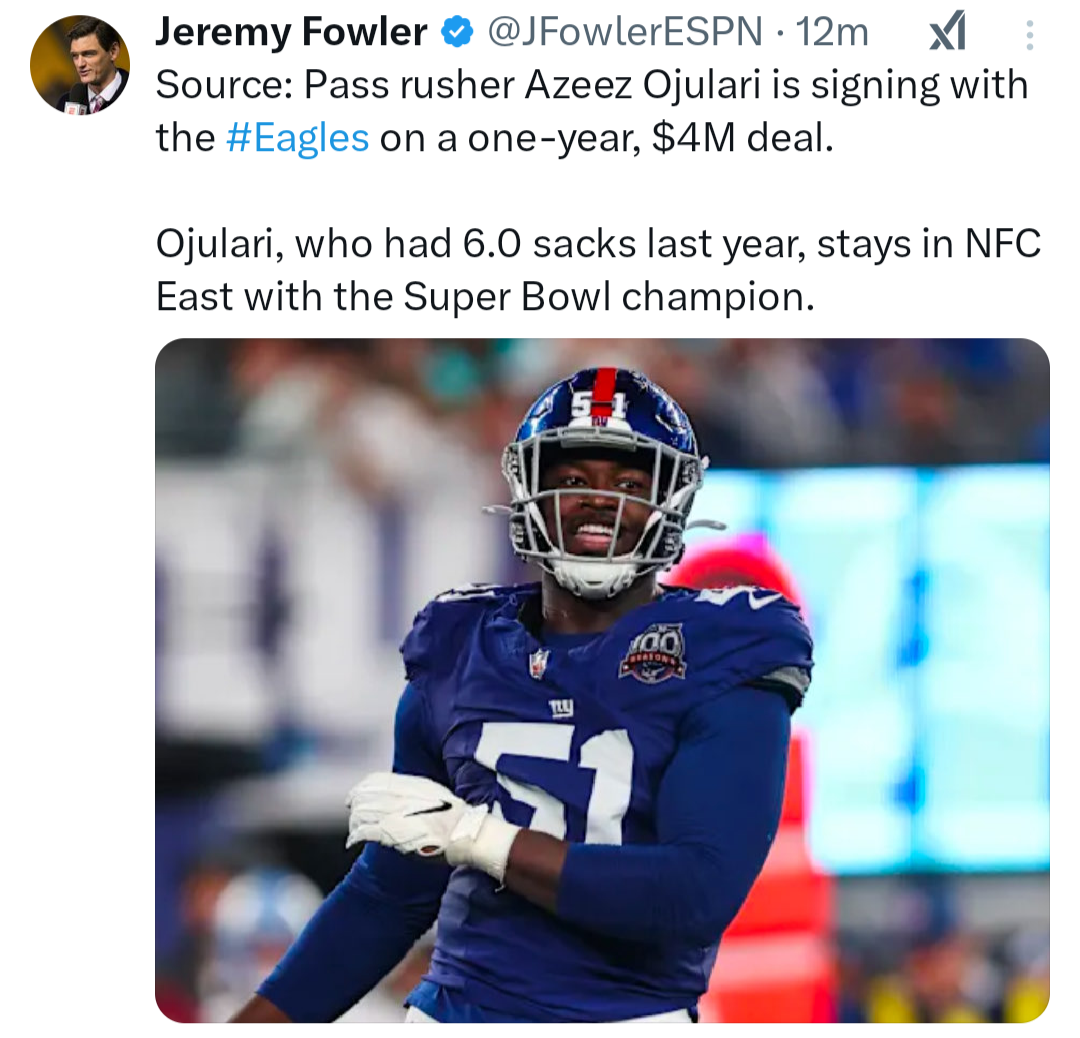The height and width of the screenshot is (1038, 1080).
Task: Open the attached player photo
Action: coord(602,680)
